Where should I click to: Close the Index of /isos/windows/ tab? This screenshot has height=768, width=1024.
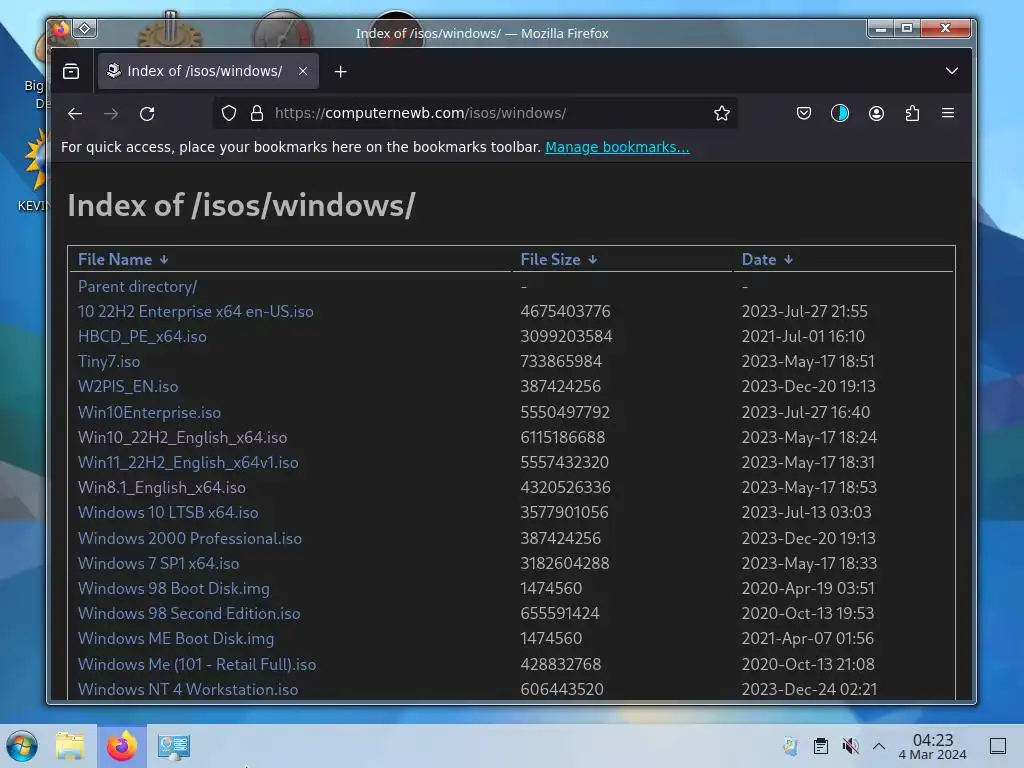(x=303, y=71)
